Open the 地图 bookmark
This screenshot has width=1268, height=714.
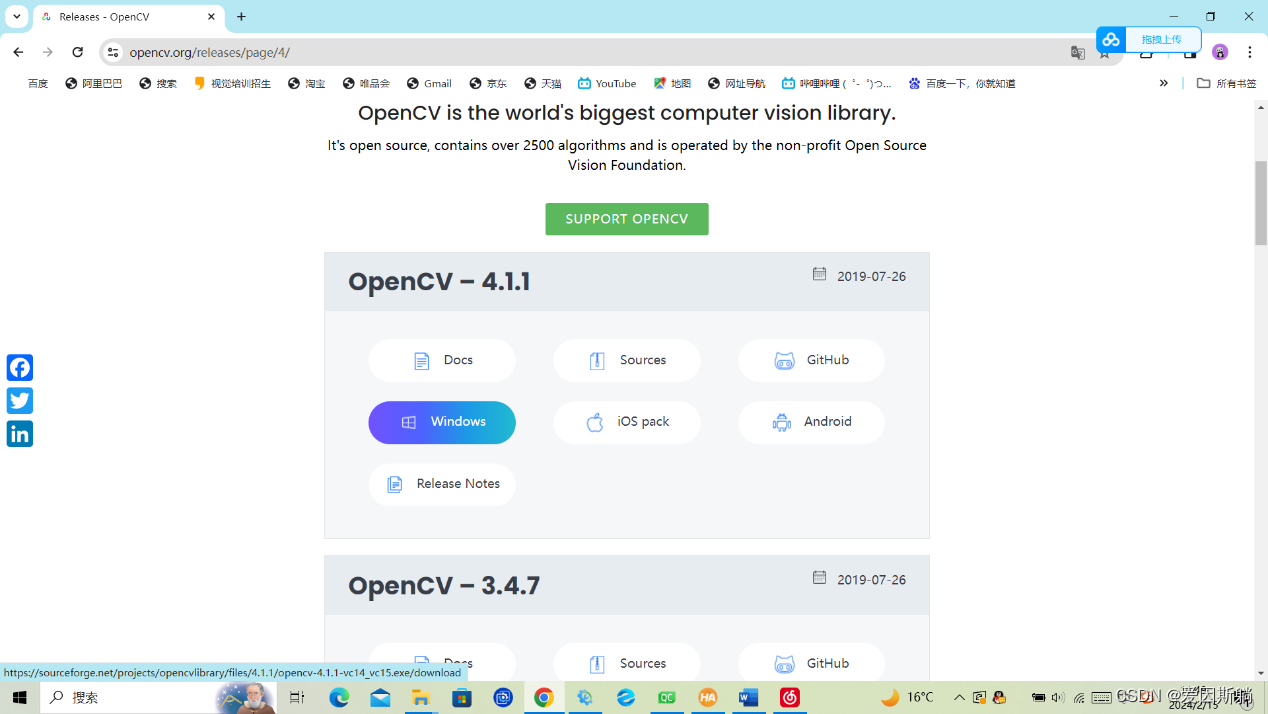point(672,83)
